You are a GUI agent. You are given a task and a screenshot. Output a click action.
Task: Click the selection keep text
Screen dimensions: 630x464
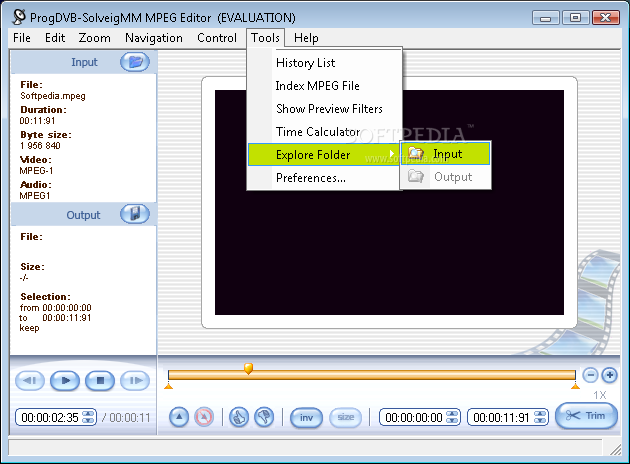click(x=29, y=328)
